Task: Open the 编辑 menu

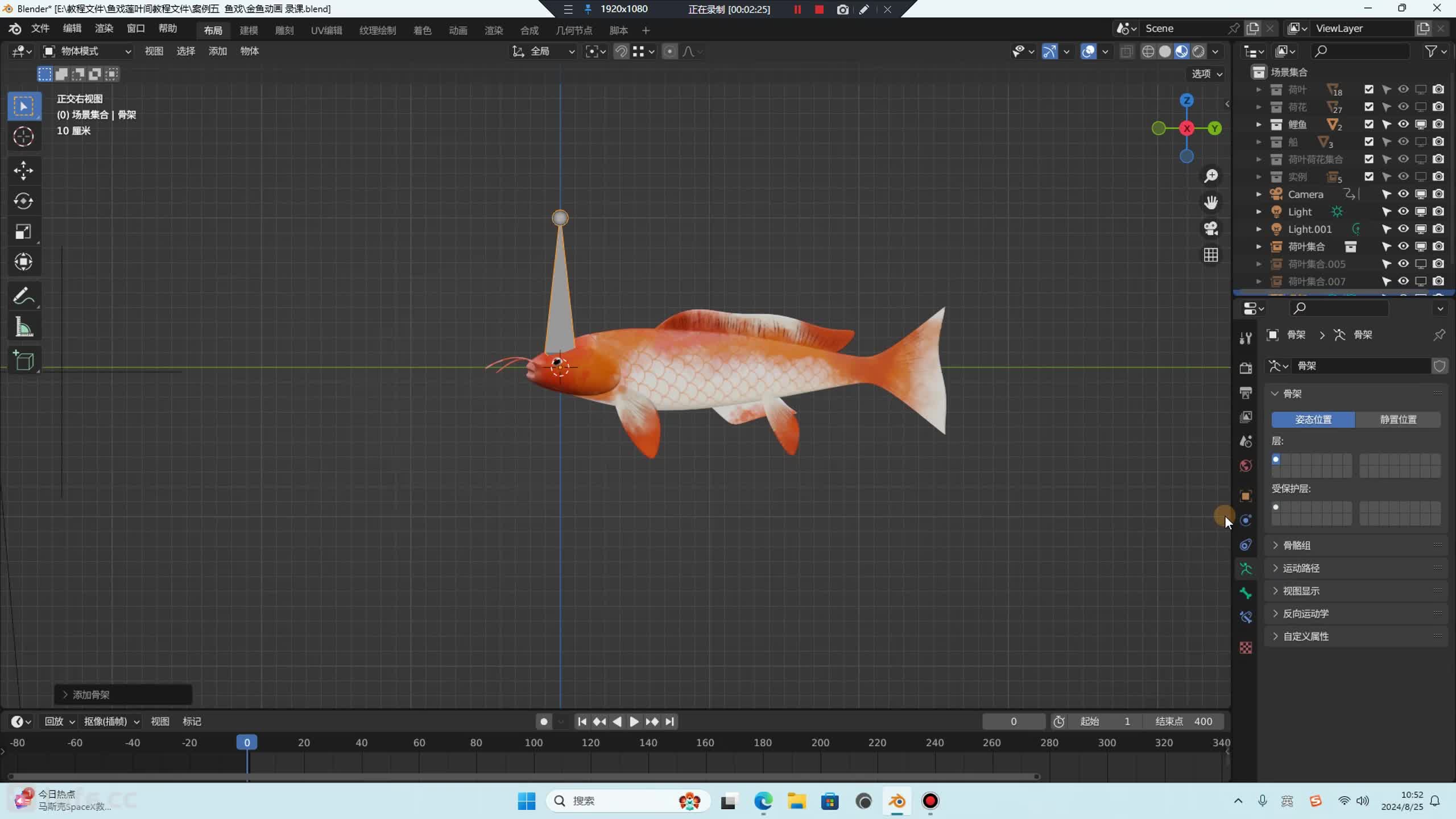Action: click(72, 28)
